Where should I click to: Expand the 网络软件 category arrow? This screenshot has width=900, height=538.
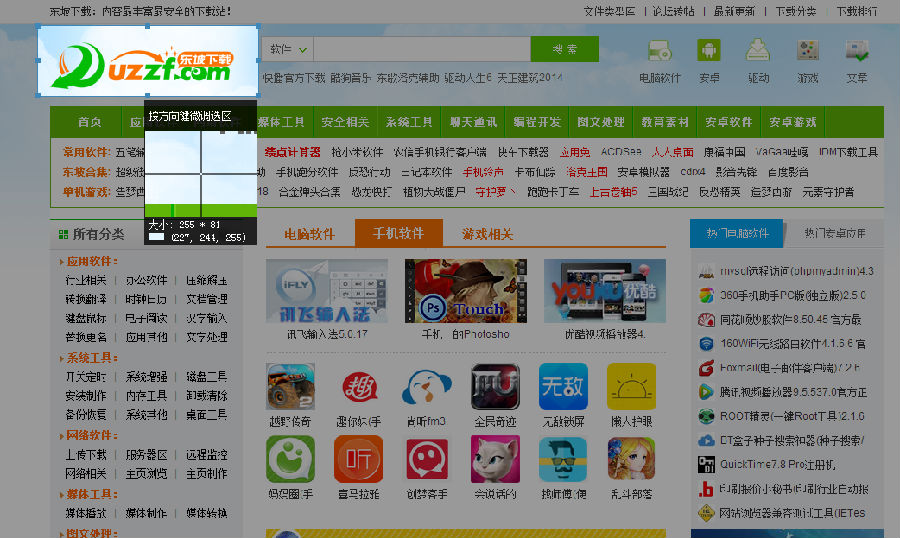tap(61, 436)
